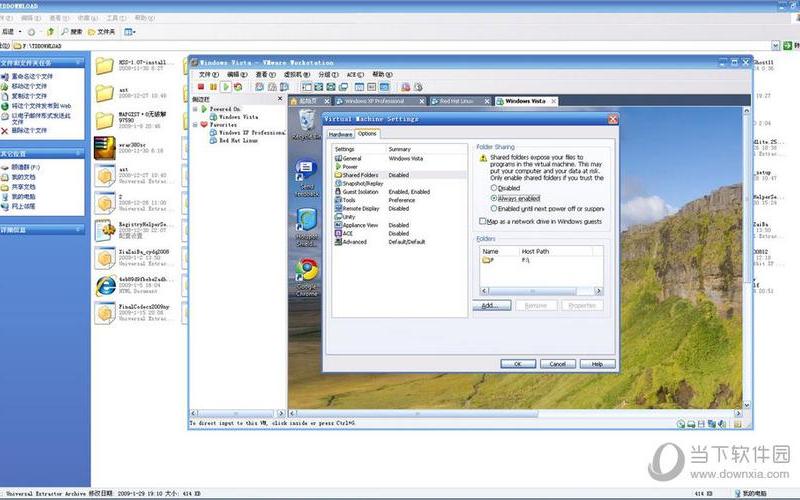Switch to the Hardware tab in settings
800x500 pixels.
pos(340,134)
